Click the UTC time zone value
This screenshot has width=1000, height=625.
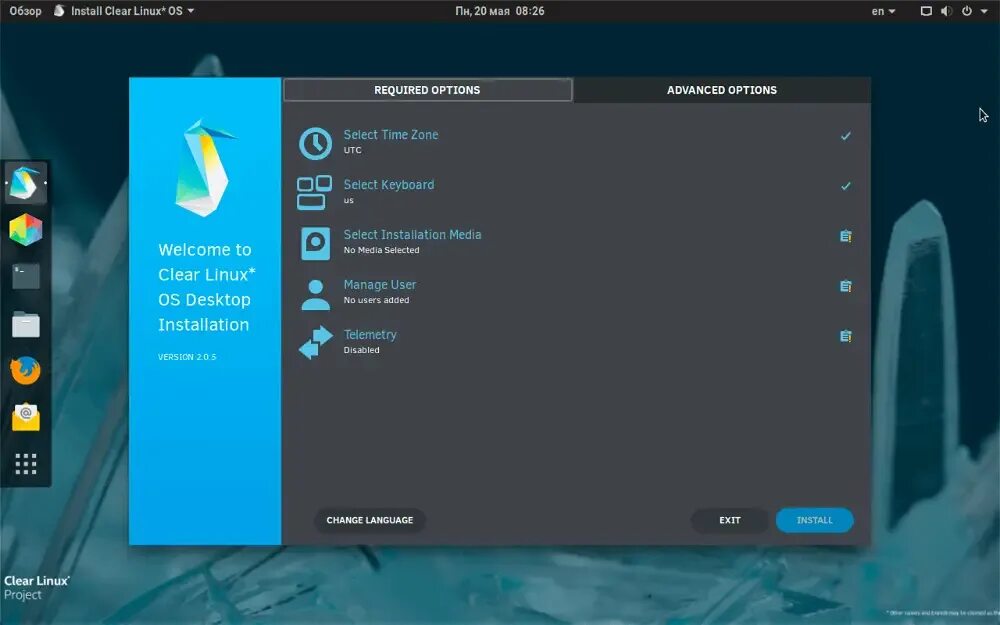[x=353, y=151]
